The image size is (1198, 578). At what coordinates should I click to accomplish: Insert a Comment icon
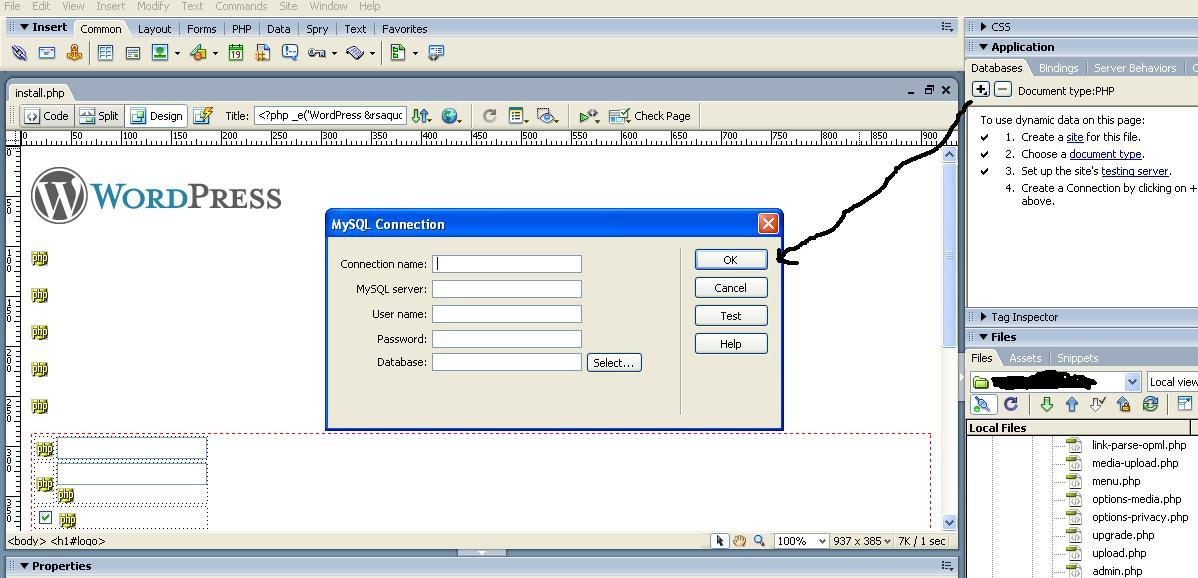(290, 53)
